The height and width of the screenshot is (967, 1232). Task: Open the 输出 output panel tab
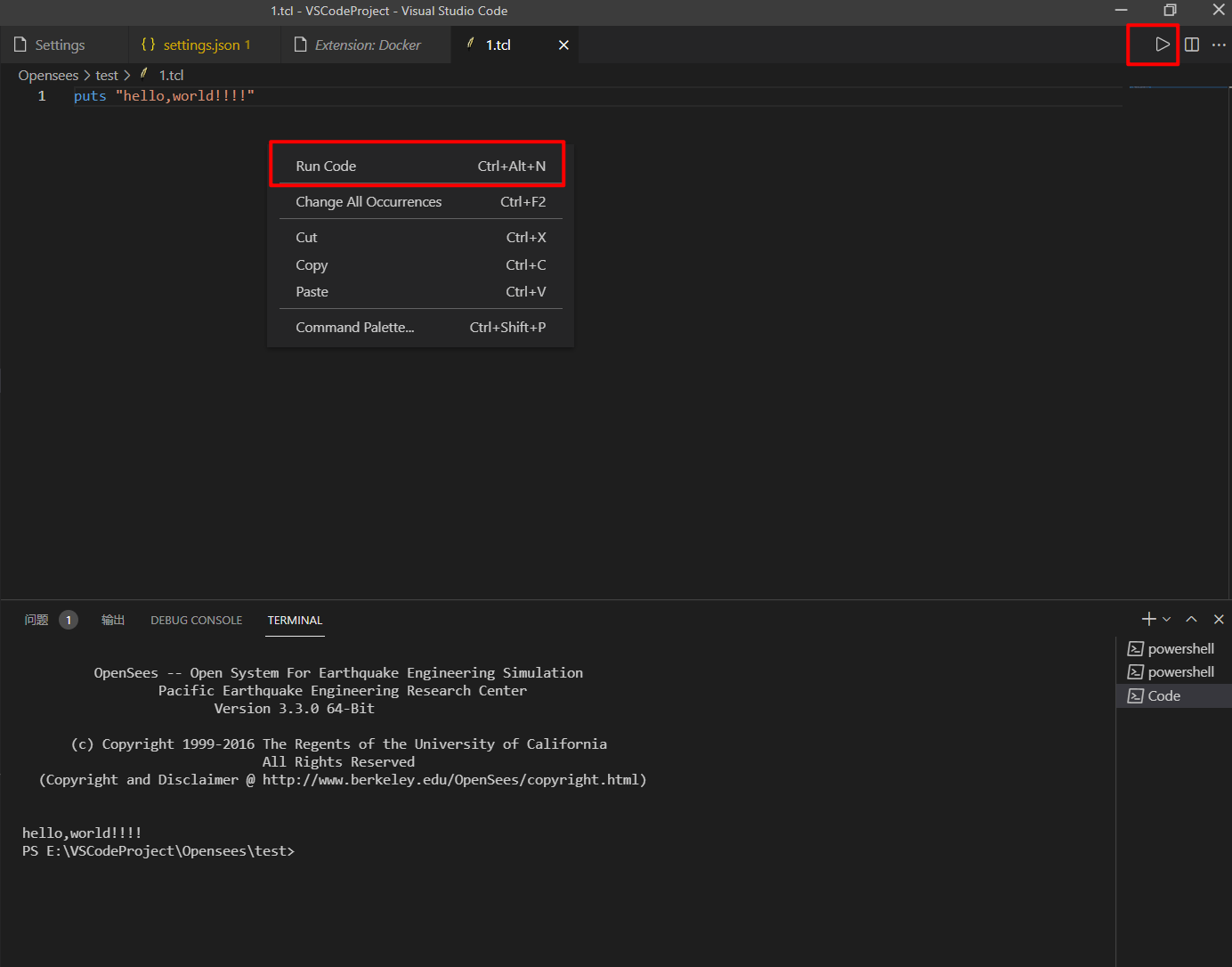click(113, 620)
